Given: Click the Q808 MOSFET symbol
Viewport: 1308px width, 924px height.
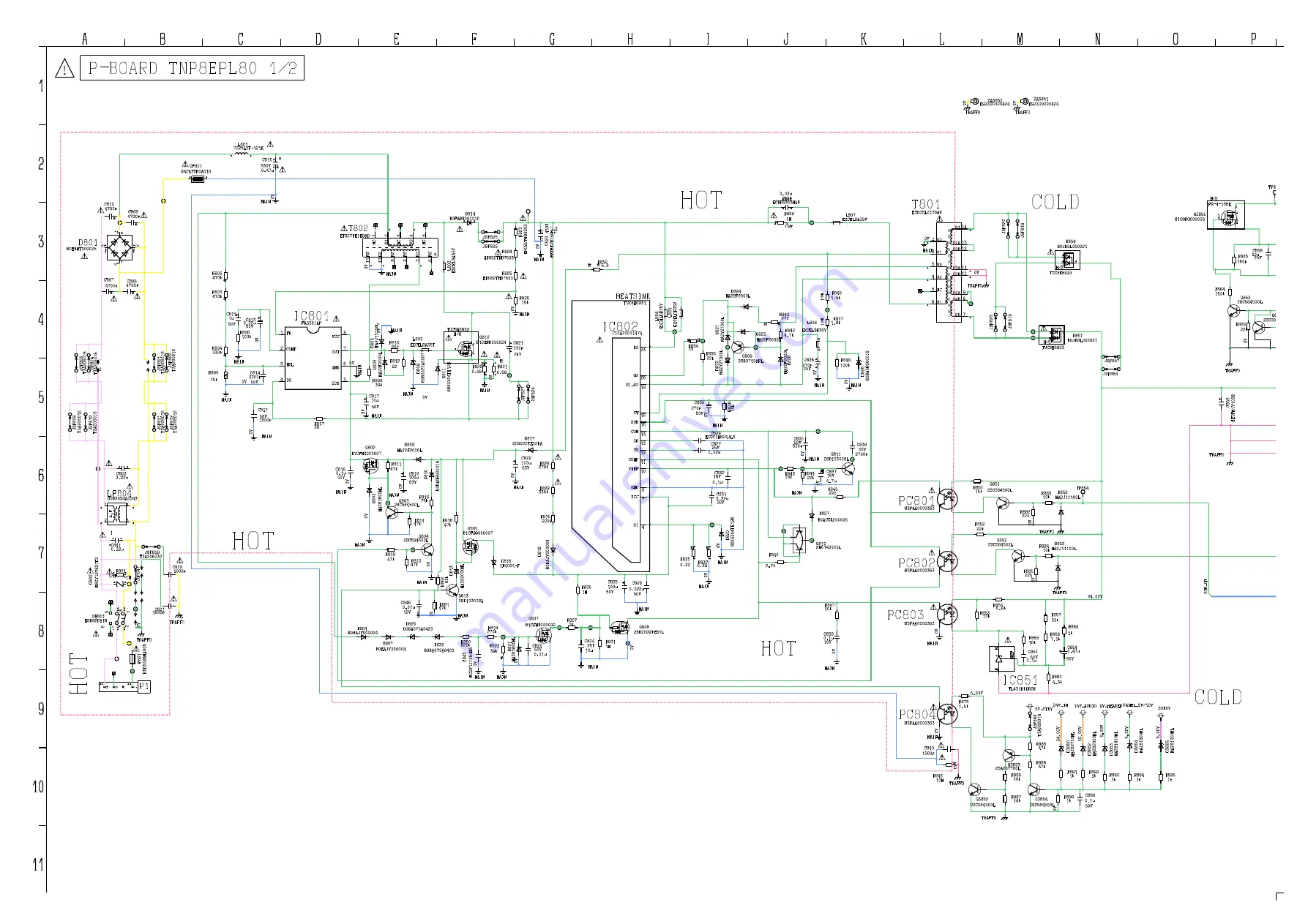Looking at the screenshot, I should tap(620, 627).
